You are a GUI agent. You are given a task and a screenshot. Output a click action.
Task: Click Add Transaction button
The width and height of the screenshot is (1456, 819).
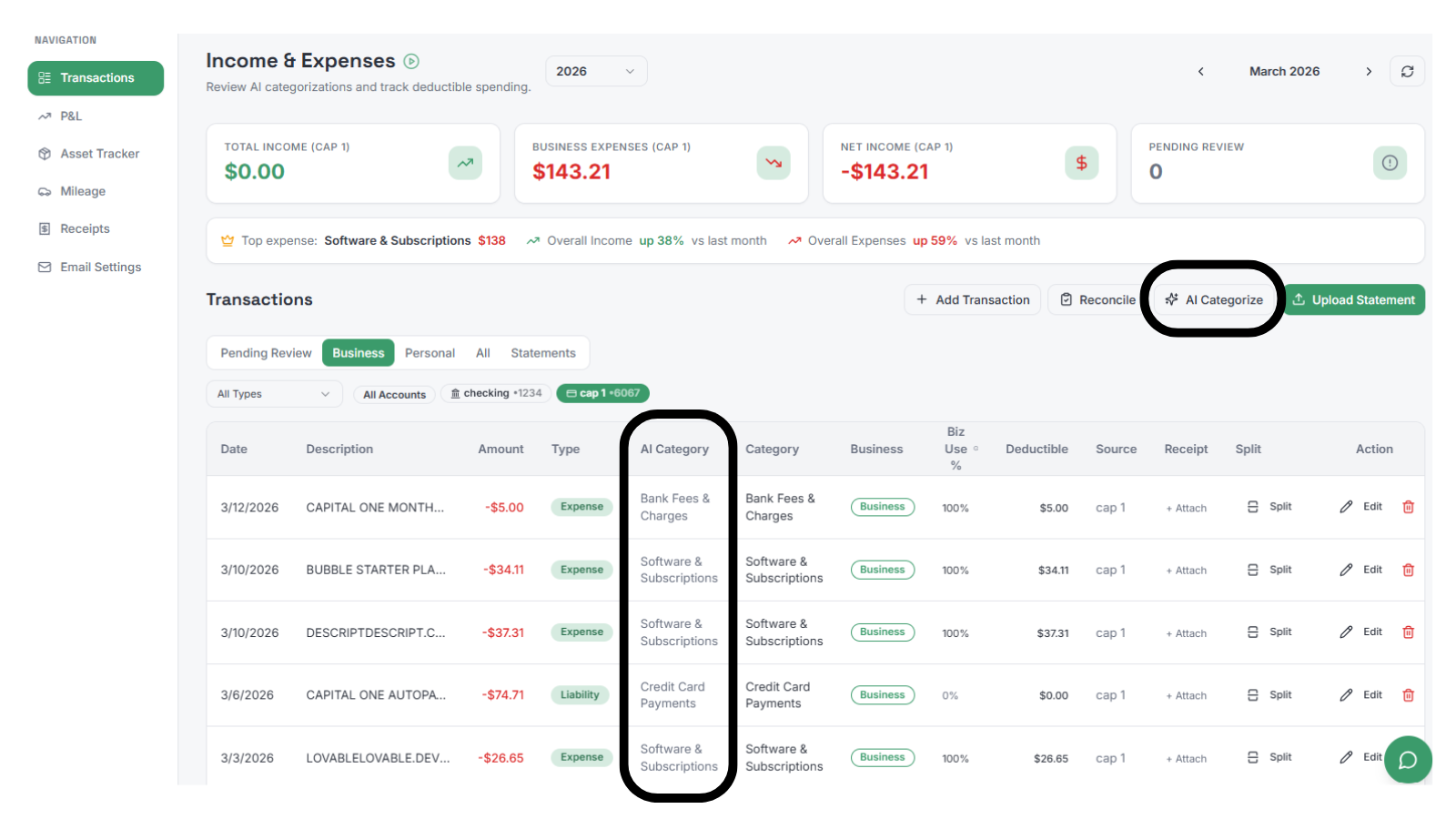point(973,299)
